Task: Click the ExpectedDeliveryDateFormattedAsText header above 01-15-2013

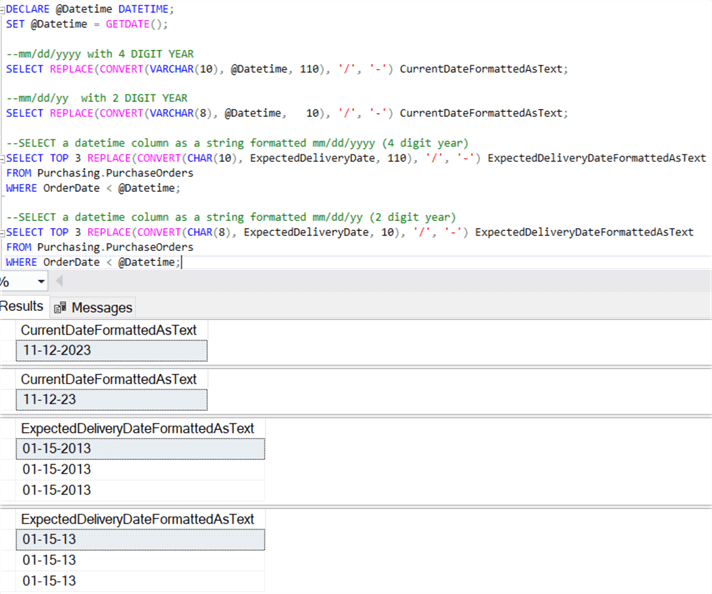Action: (138, 428)
